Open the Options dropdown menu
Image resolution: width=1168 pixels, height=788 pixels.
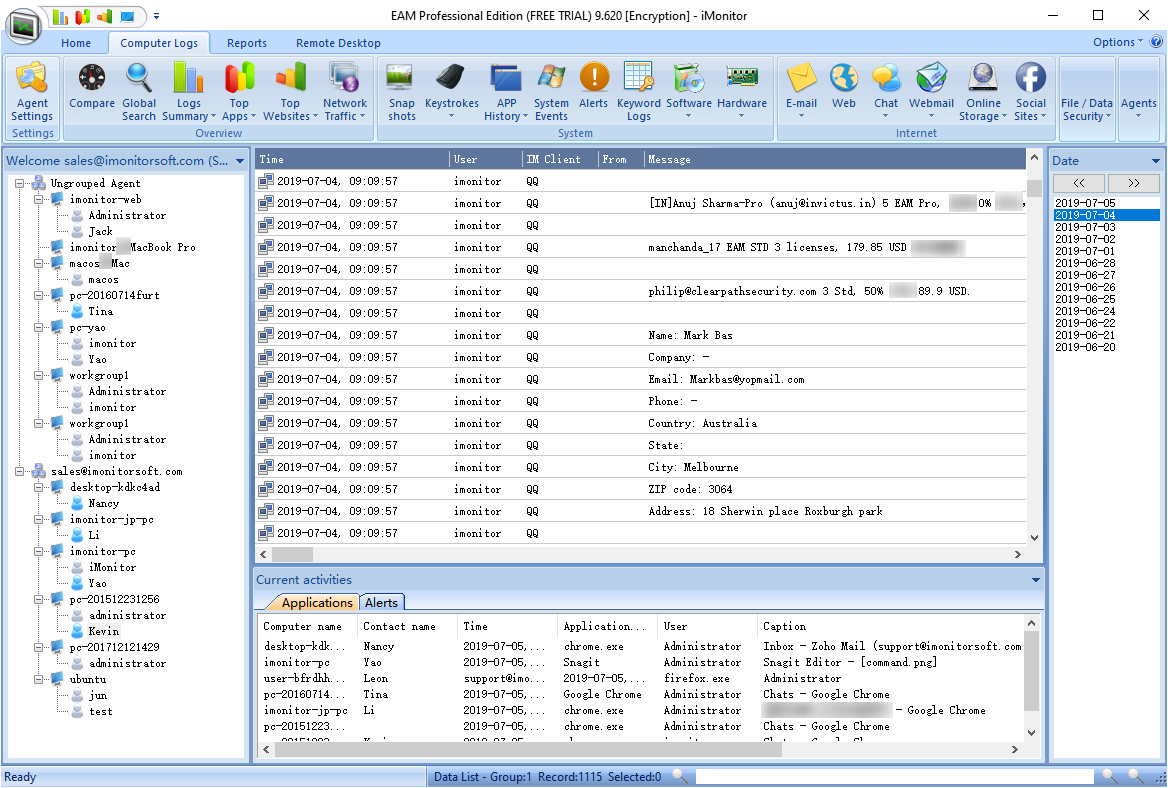1118,42
